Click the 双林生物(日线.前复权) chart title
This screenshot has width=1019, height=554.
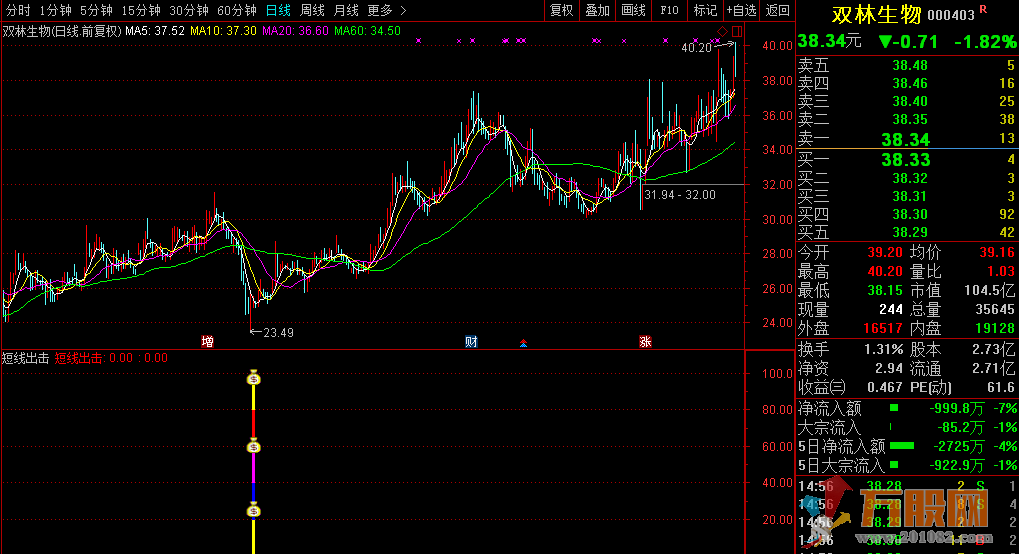(x=62, y=31)
